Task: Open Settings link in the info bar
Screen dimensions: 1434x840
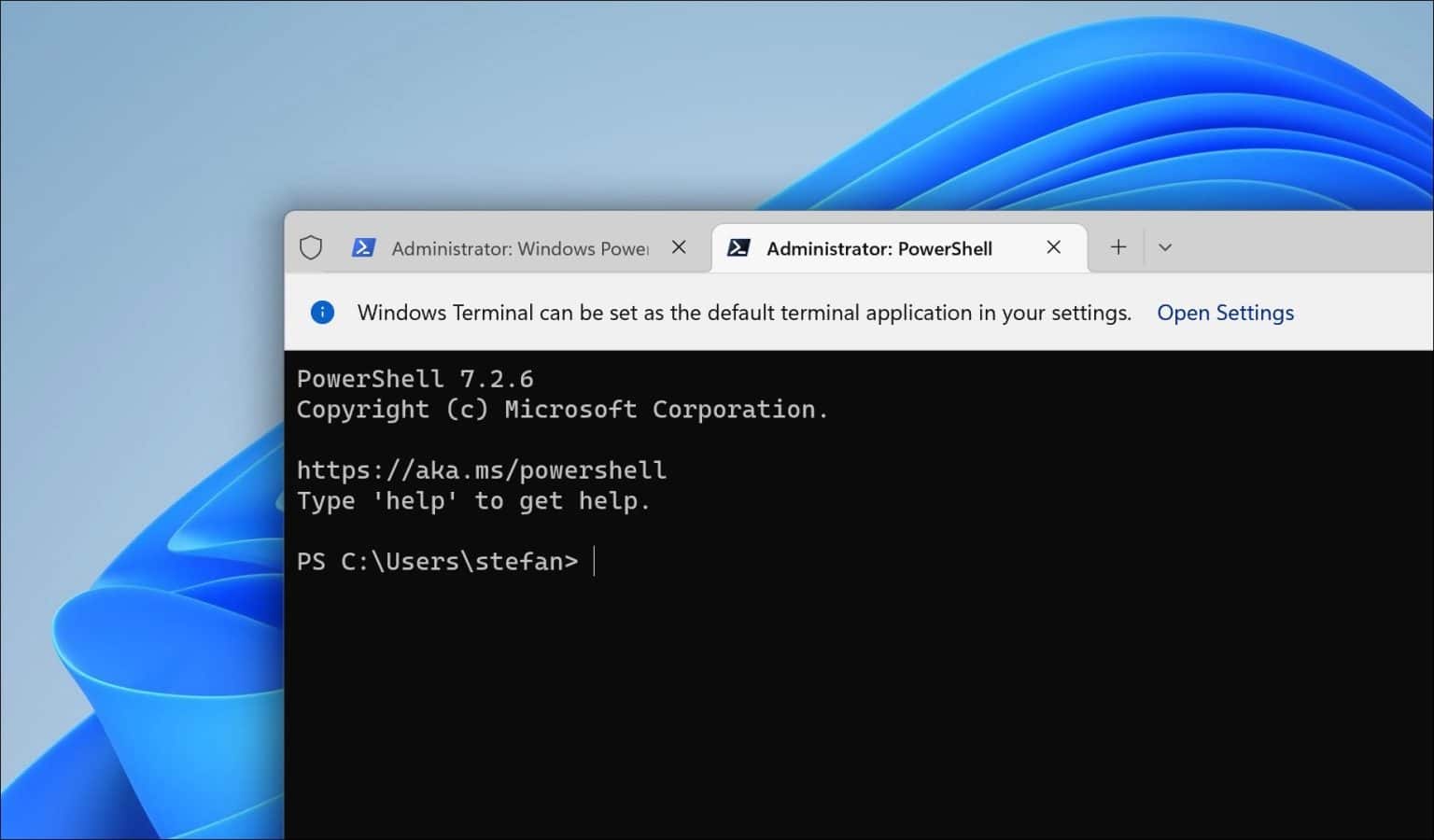Action: (1225, 313)
